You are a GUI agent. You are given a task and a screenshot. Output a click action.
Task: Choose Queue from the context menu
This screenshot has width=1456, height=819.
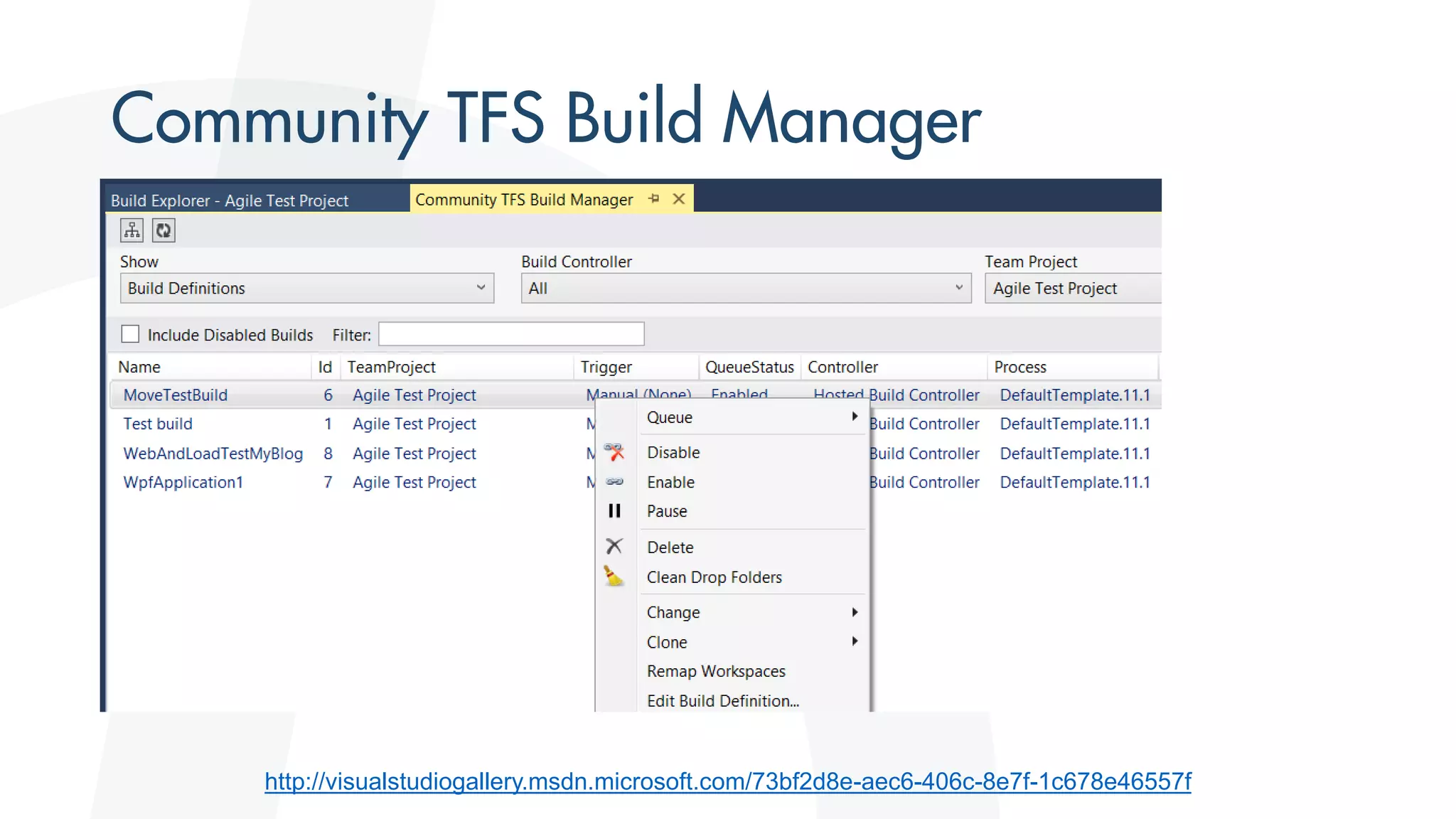tap(670, 417)
